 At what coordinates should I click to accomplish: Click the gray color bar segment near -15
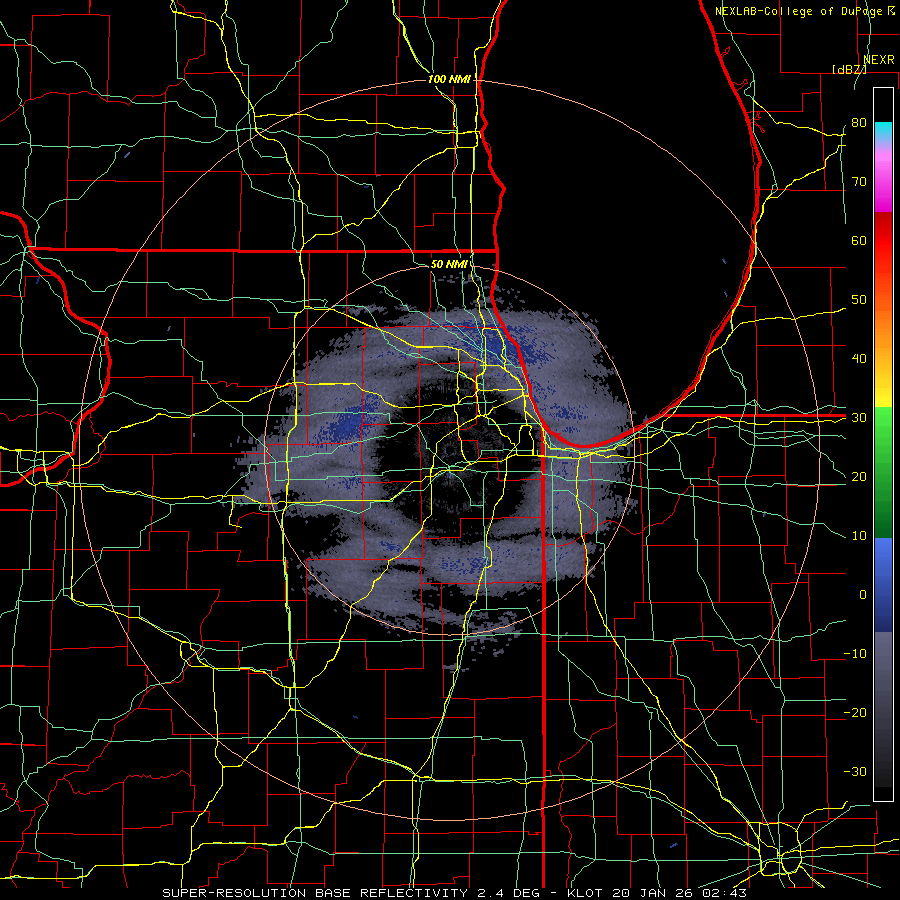tap(883, 683)
